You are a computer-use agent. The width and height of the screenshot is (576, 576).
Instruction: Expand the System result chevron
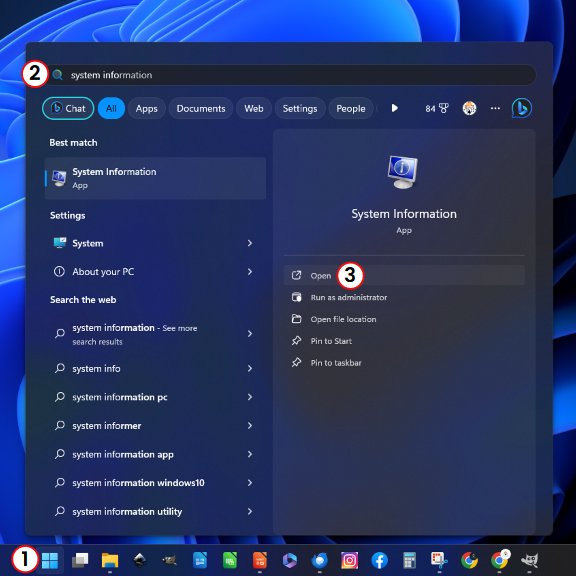coord(250,243)
